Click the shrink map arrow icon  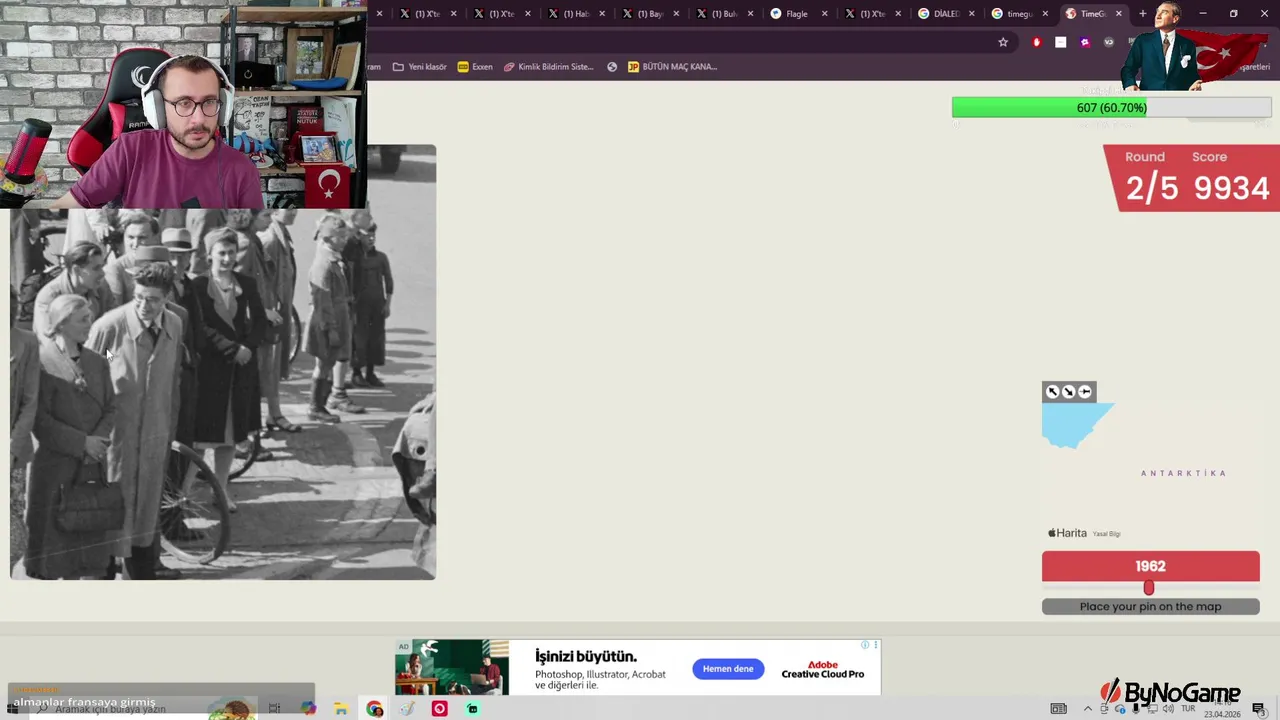pos(1068,392)
